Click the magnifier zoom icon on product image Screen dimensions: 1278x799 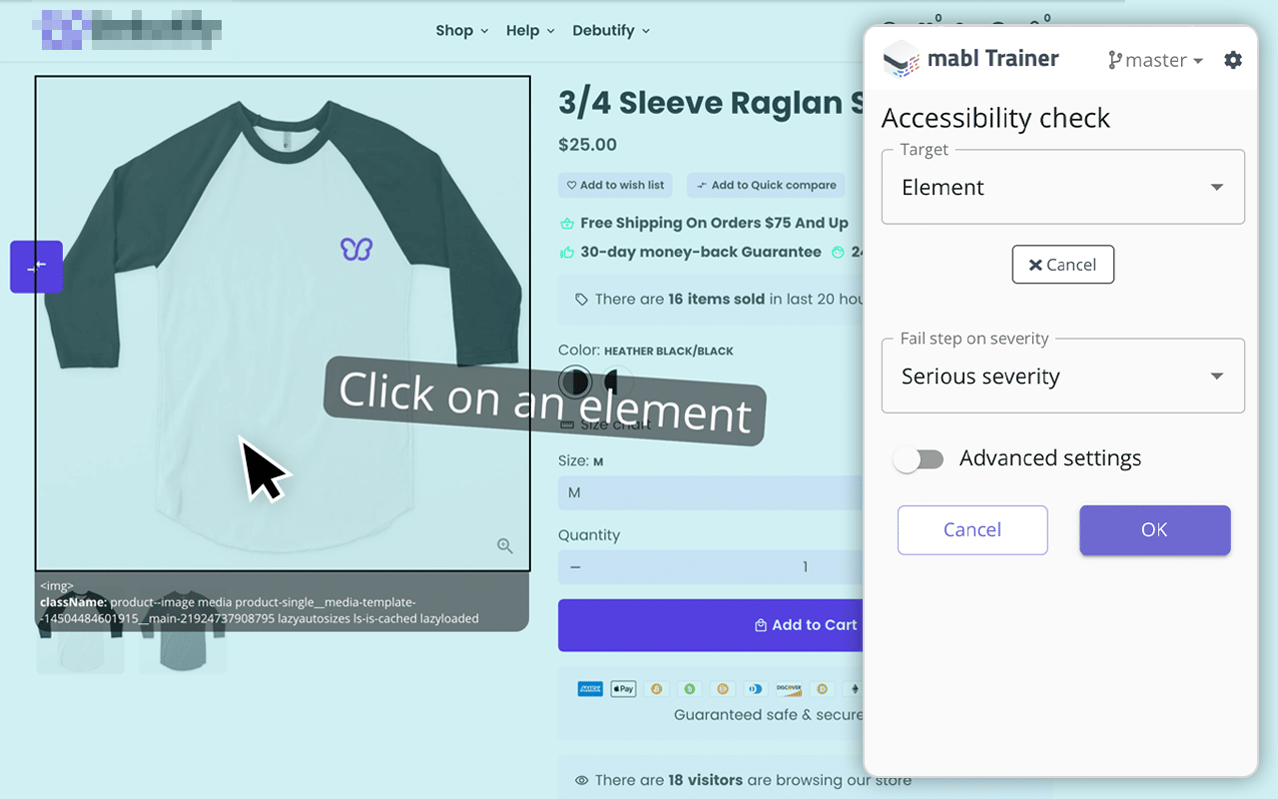(x=505, y=545)
